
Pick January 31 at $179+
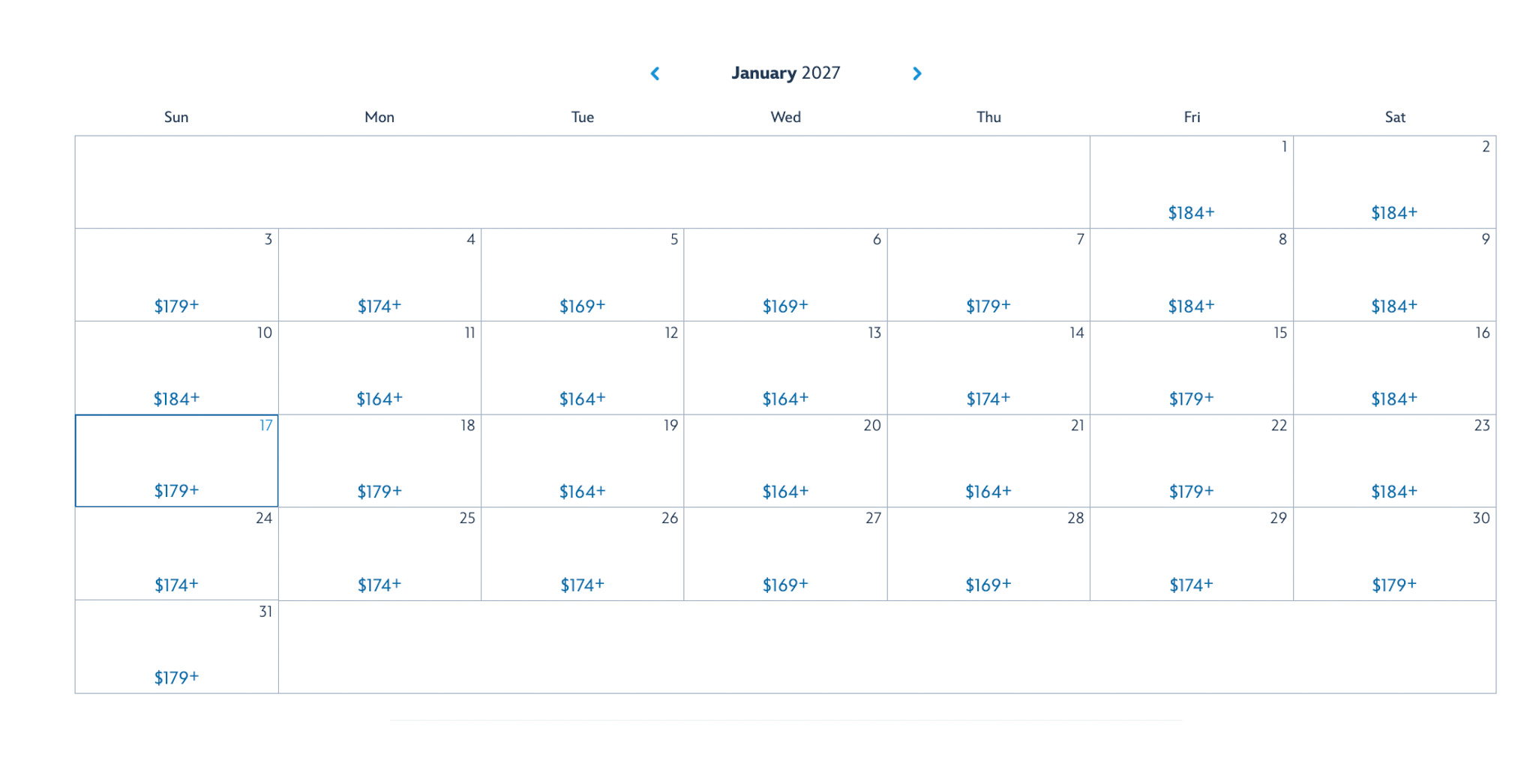click(176, 647)
